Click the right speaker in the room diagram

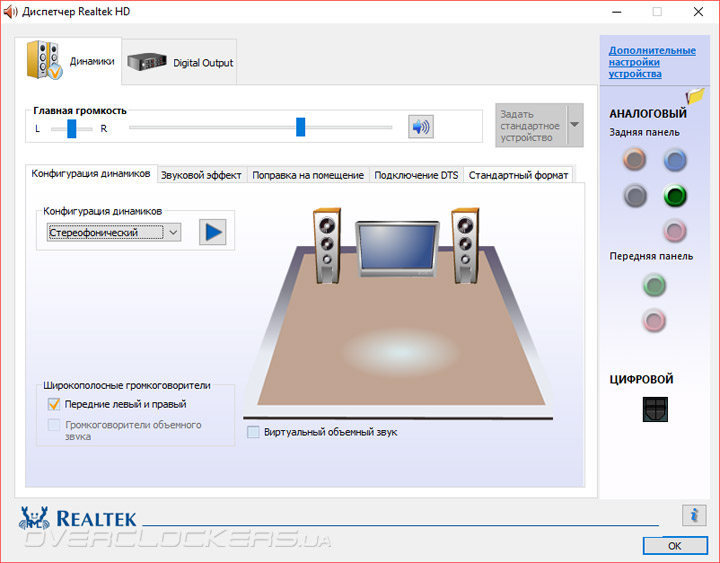click(465, 246)
